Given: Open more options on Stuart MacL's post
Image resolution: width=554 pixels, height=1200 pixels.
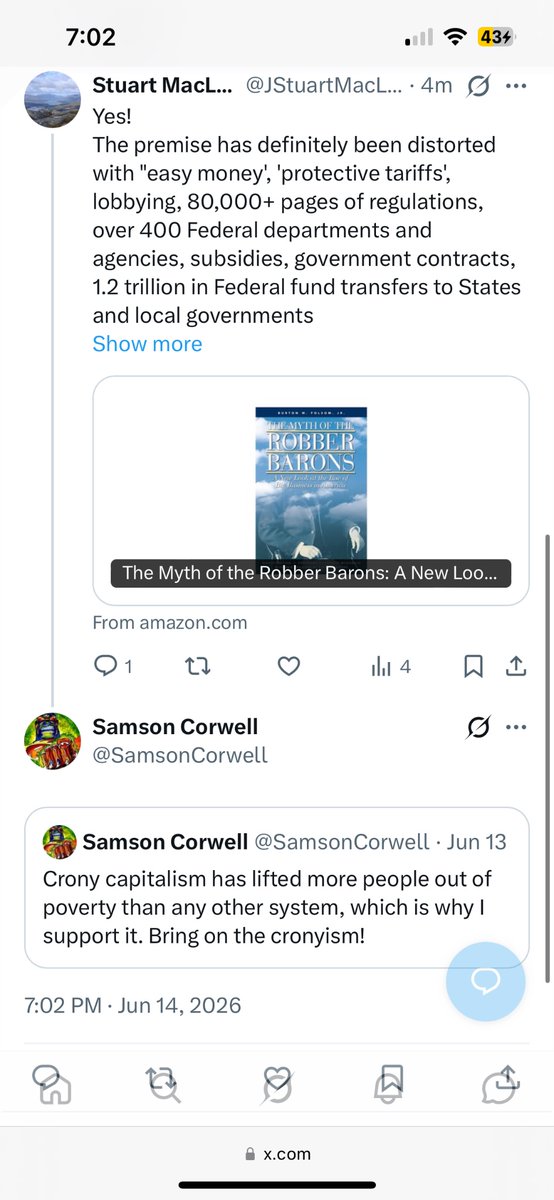Looking at the screenshot, I should point(516,87).
